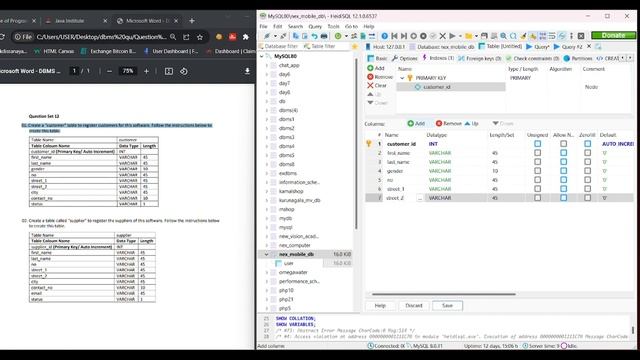640x360 pixels.
Task: Open a new browser tab with plus
Action: point(192,20)
